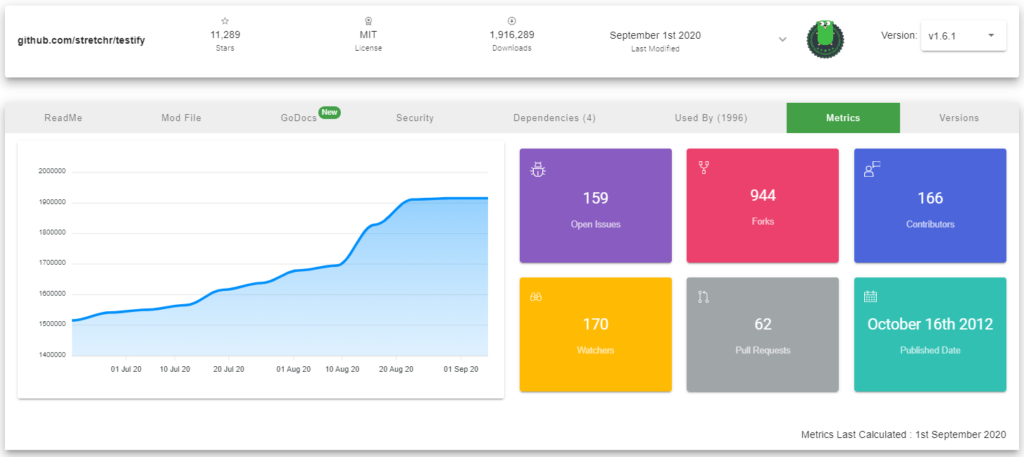Viewport: 1024px width, 457px height.
Task: Click the star icon above Stars count
Action: click(x=225, y=20)
